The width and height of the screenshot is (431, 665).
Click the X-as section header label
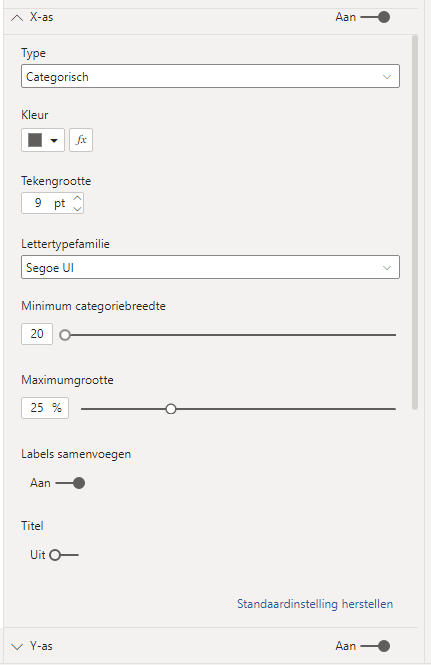point(41,17)
